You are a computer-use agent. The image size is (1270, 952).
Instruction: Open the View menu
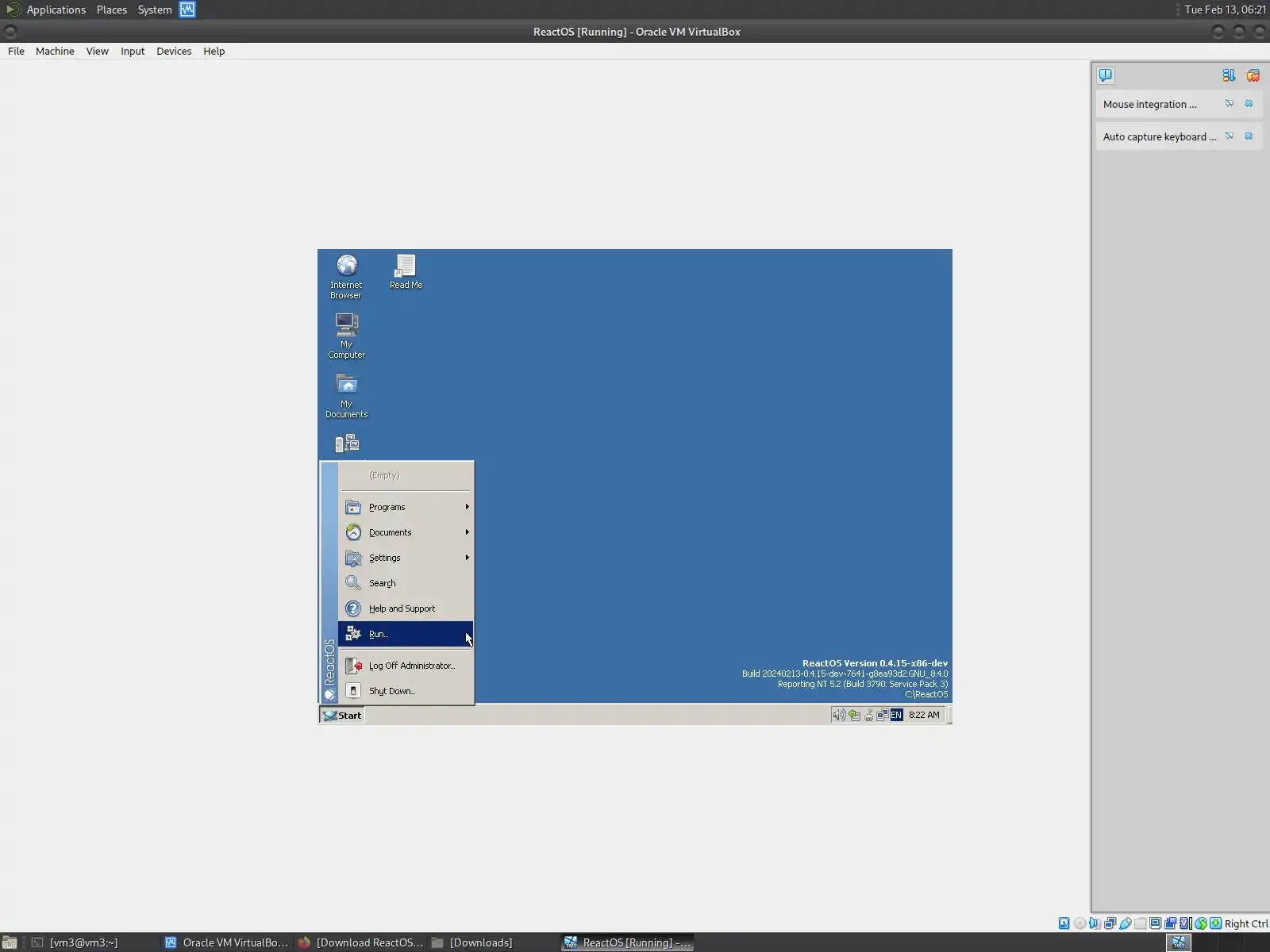pyautogui.click(x=98, y=51)
